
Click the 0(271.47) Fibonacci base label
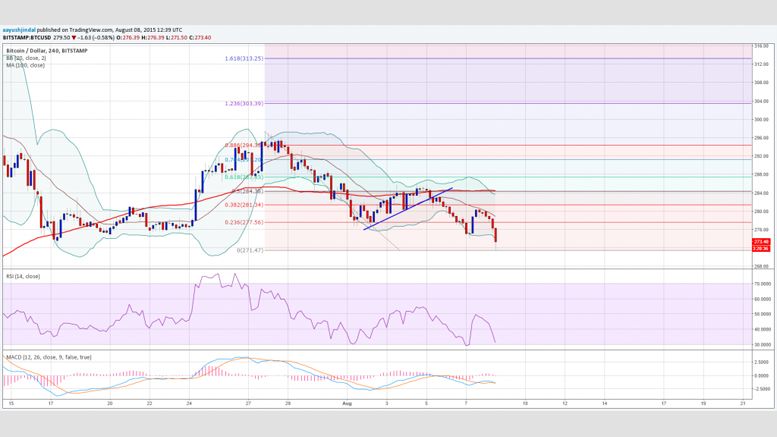click(250, 250)
